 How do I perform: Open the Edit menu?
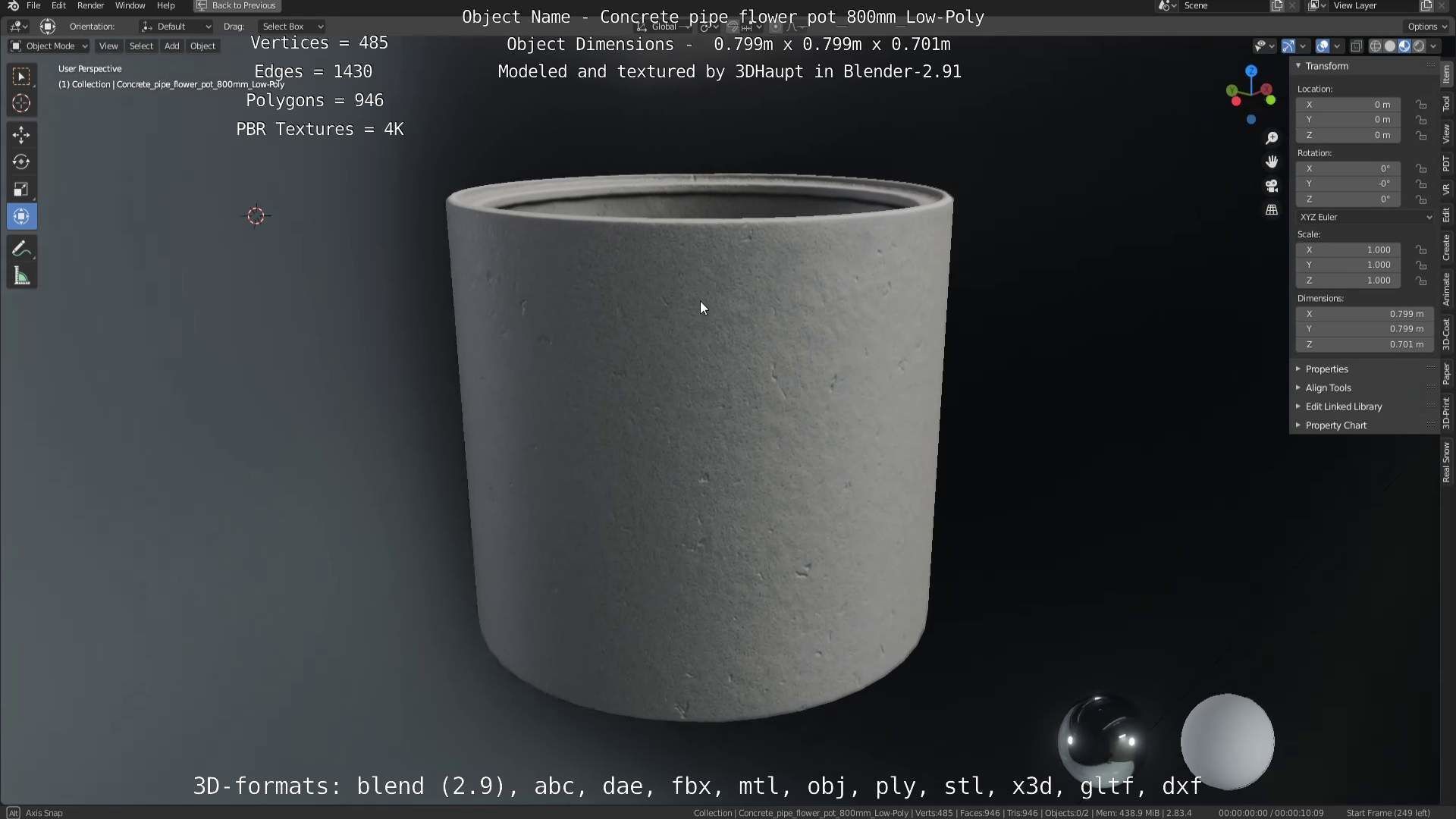(x=58, y=6)
